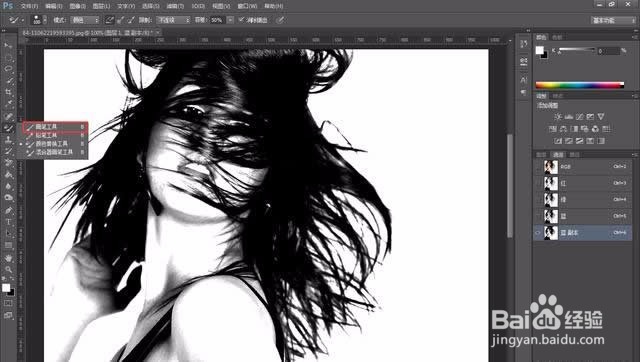Open tool preset picker arrow
Viewport: 640px width, 362px height.
point(22,20)
